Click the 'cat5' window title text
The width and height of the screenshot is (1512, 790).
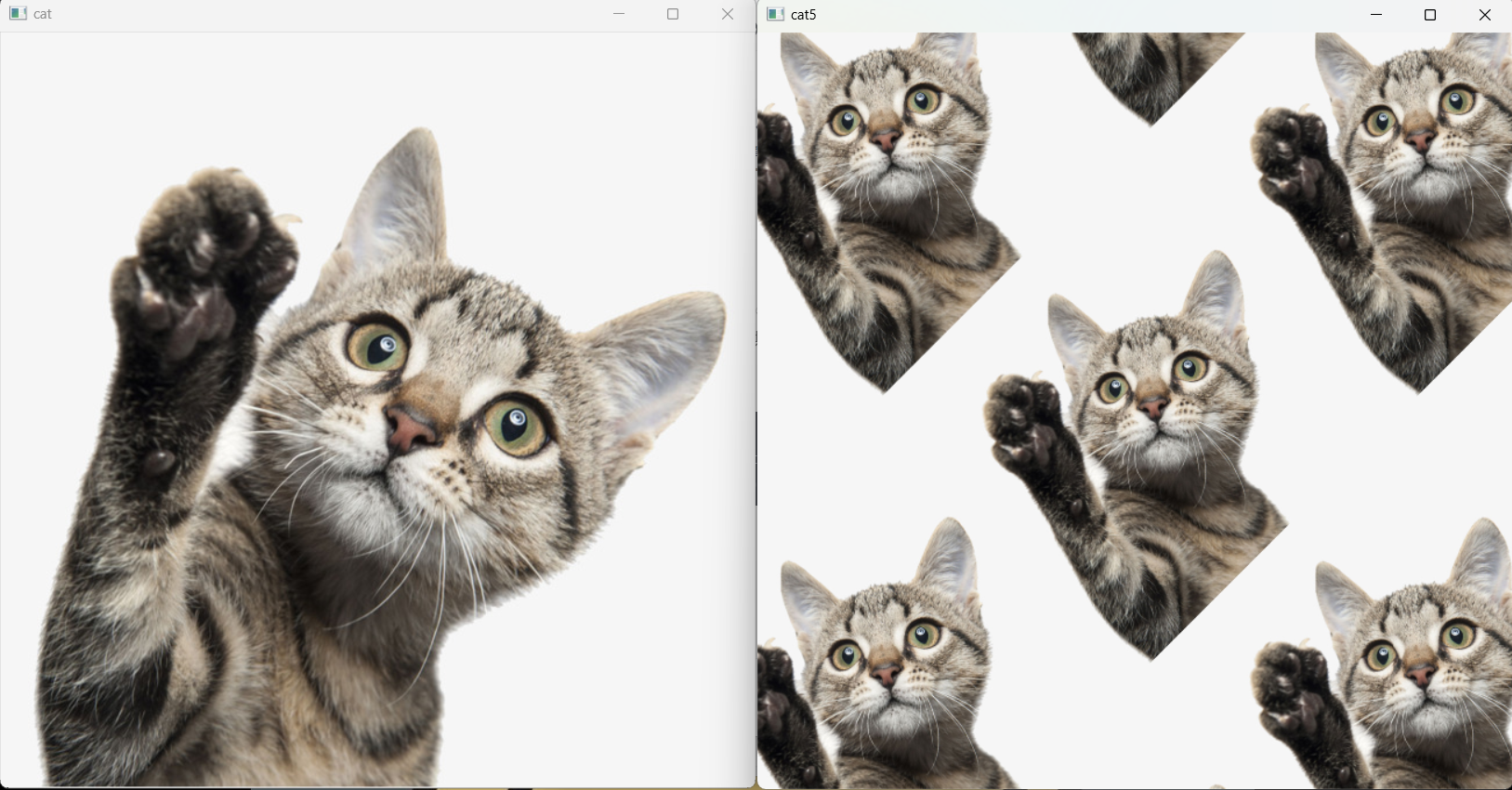[804, 15]
